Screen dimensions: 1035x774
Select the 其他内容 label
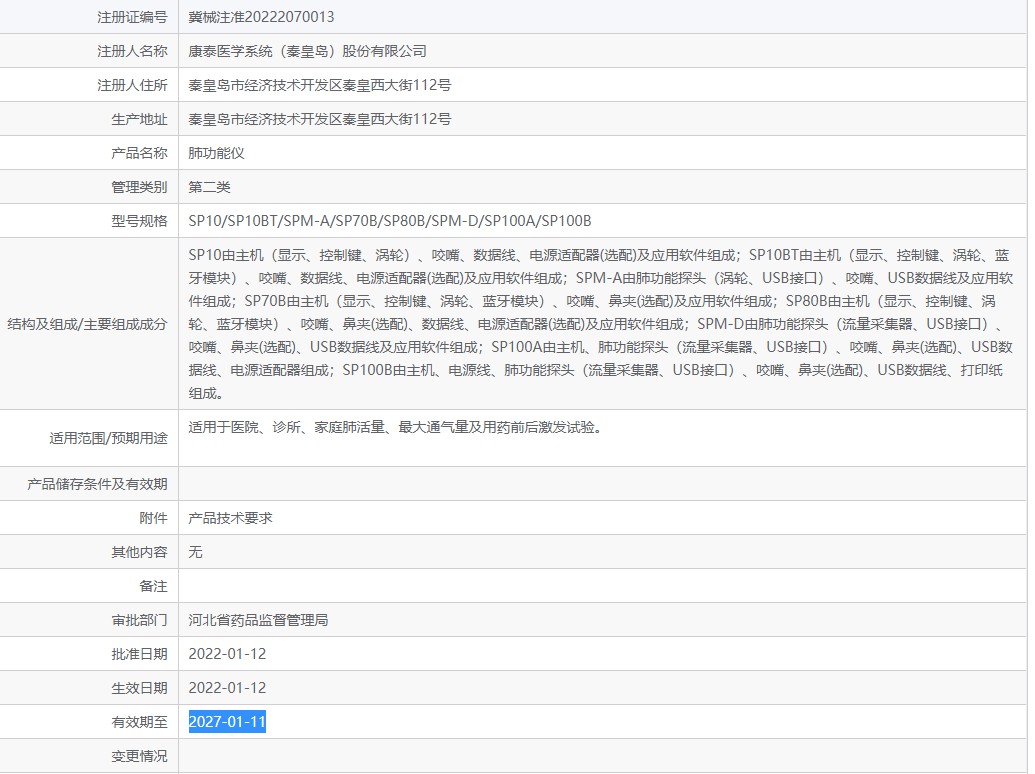pos(139,552)
